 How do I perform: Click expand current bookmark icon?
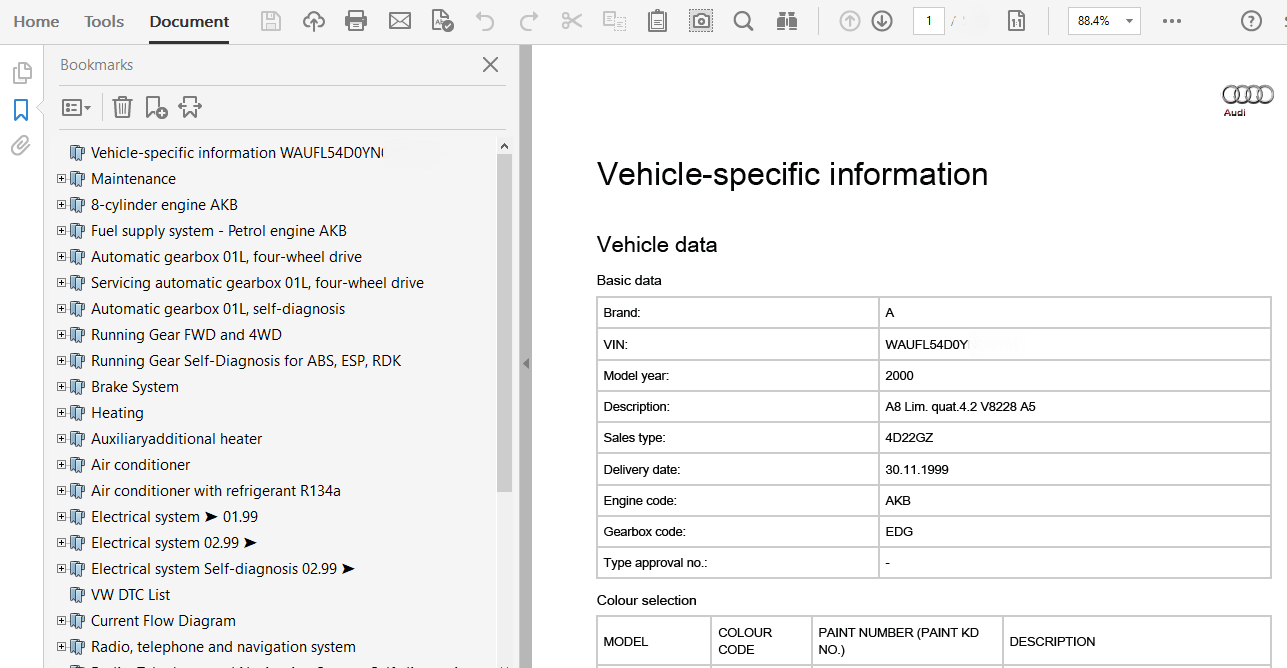190,107
